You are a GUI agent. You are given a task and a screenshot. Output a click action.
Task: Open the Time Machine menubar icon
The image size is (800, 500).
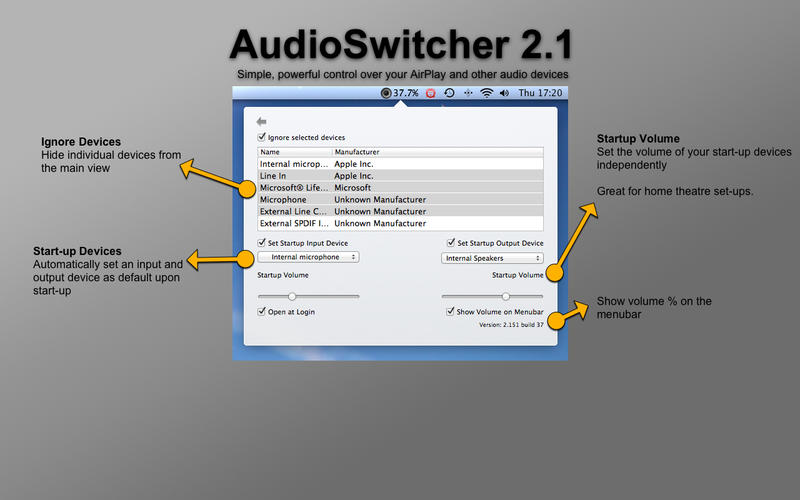(x=449, y=93)
